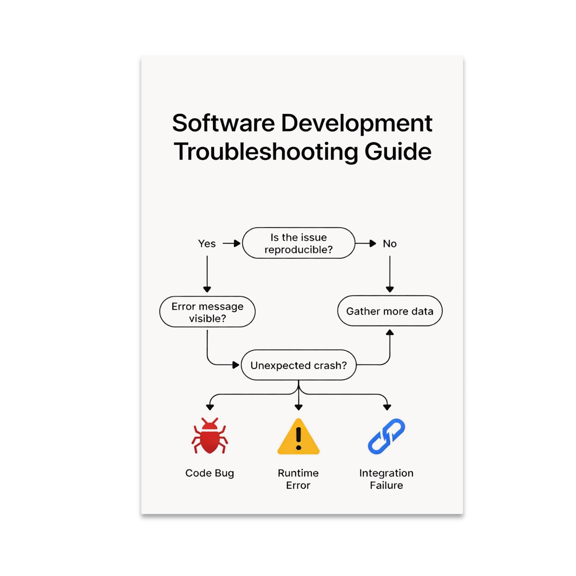Click the blue Integration Failure link icon
Viewport: 576px width, 576px height.
tap(386, 436)
